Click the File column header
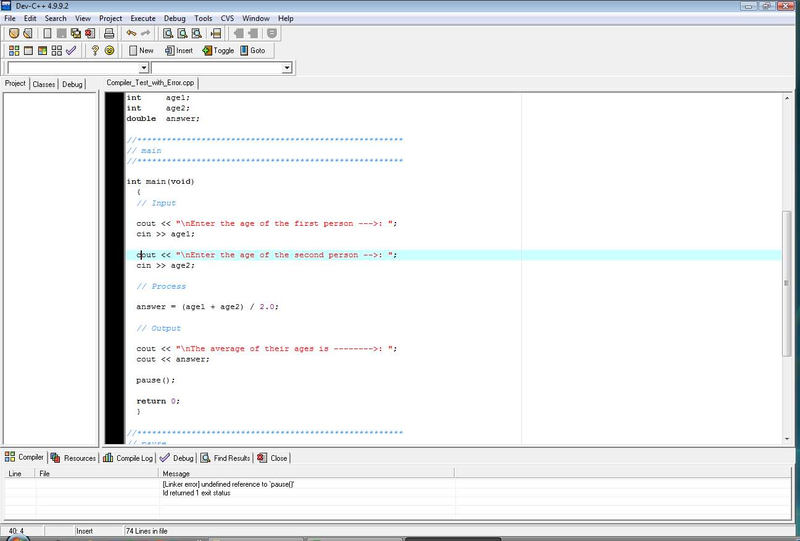The image size is (800, 541). tap(97, 474)
